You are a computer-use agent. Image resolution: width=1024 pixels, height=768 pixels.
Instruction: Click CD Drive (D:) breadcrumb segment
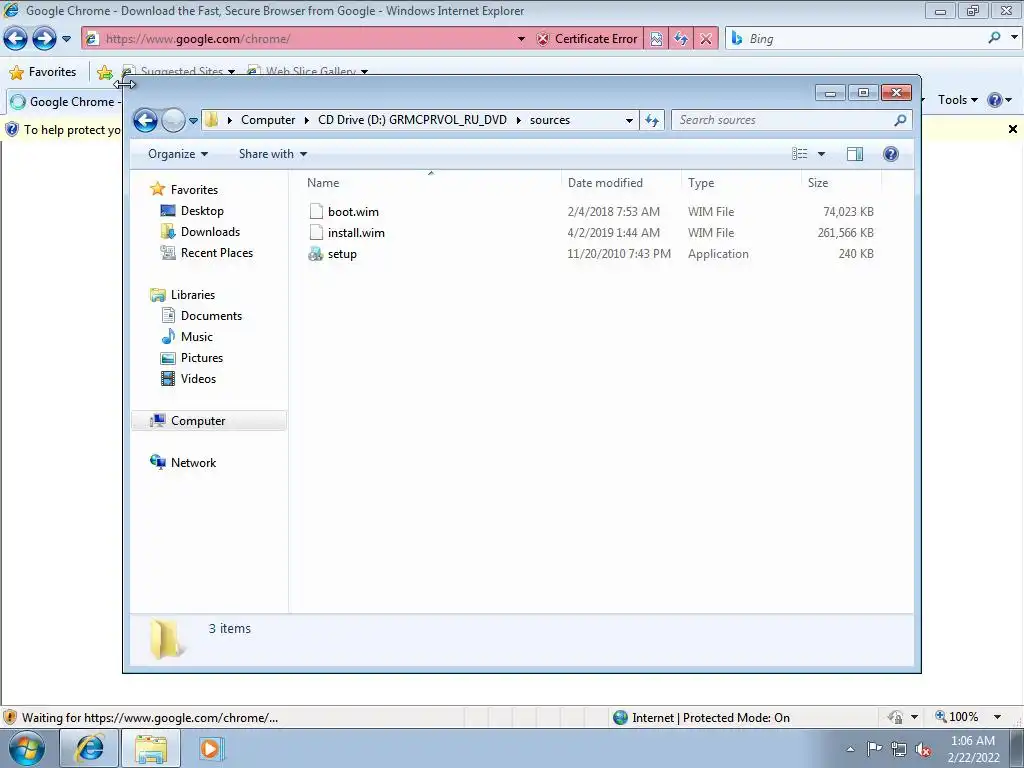click(x=412, y=120)
